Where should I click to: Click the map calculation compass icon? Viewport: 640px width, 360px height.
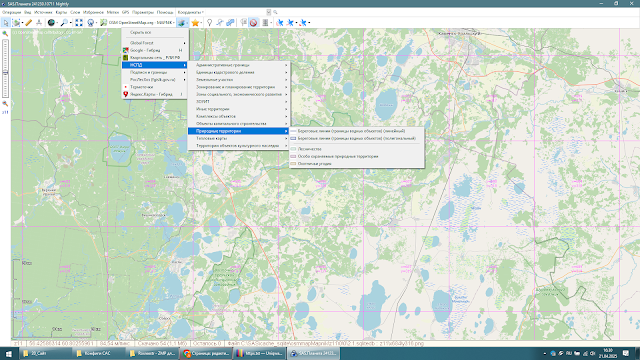[39, 23]
